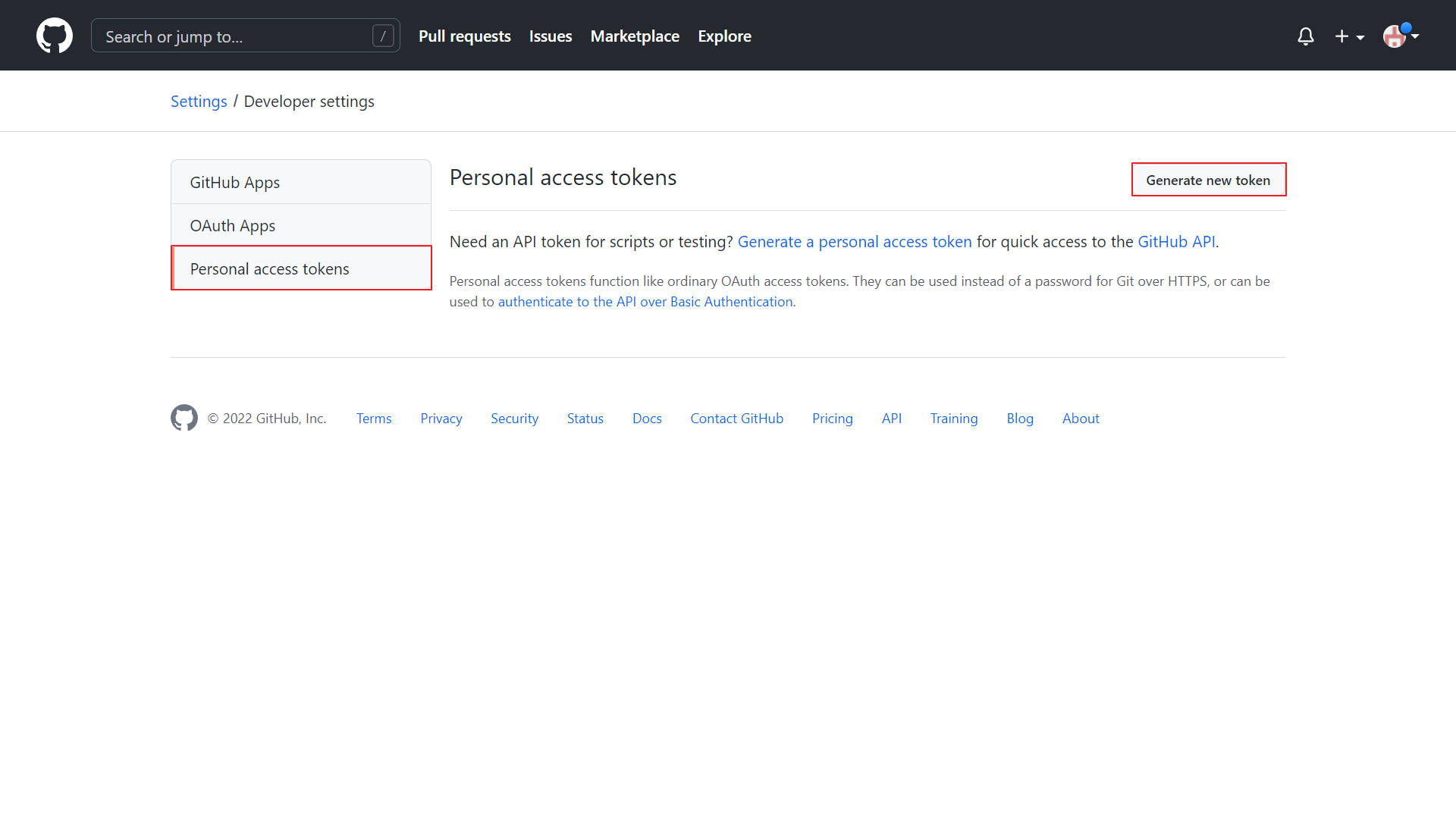This screenshot has width=1456, height=819.
Task: Open the GitHub API link
Action: [1176, 242]
